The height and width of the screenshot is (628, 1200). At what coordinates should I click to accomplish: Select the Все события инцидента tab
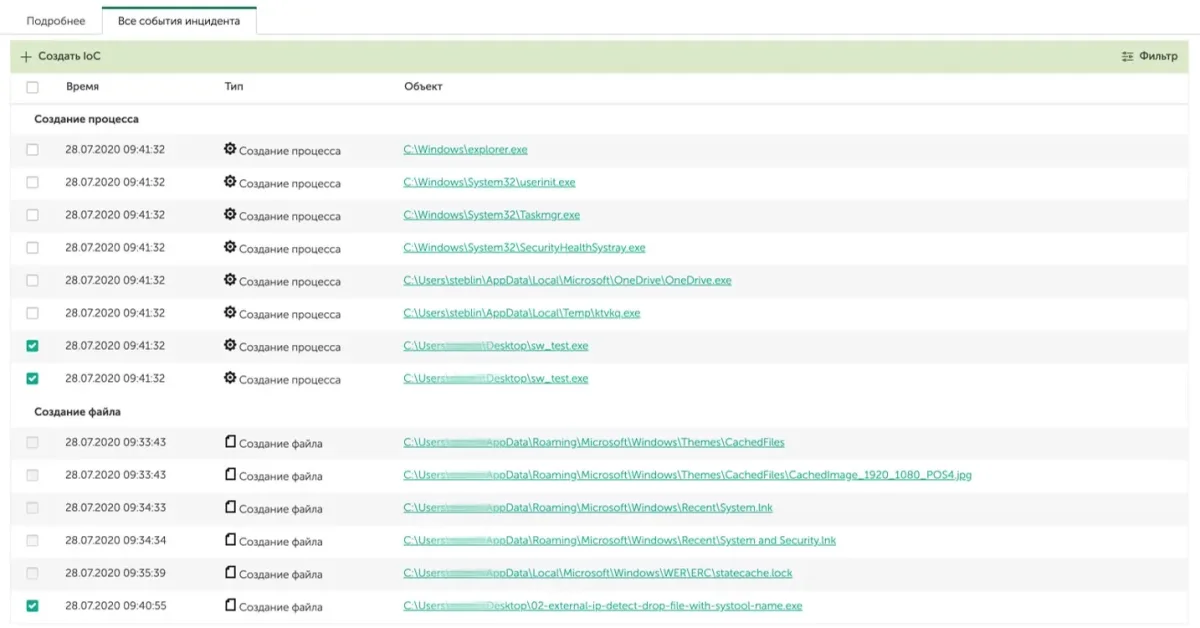click(178, 21)
